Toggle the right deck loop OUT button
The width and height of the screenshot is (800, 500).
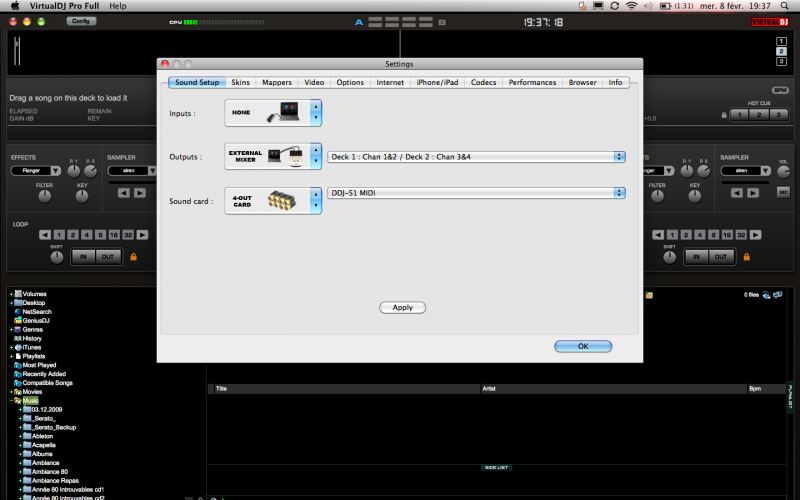click(x=718, y=257)
